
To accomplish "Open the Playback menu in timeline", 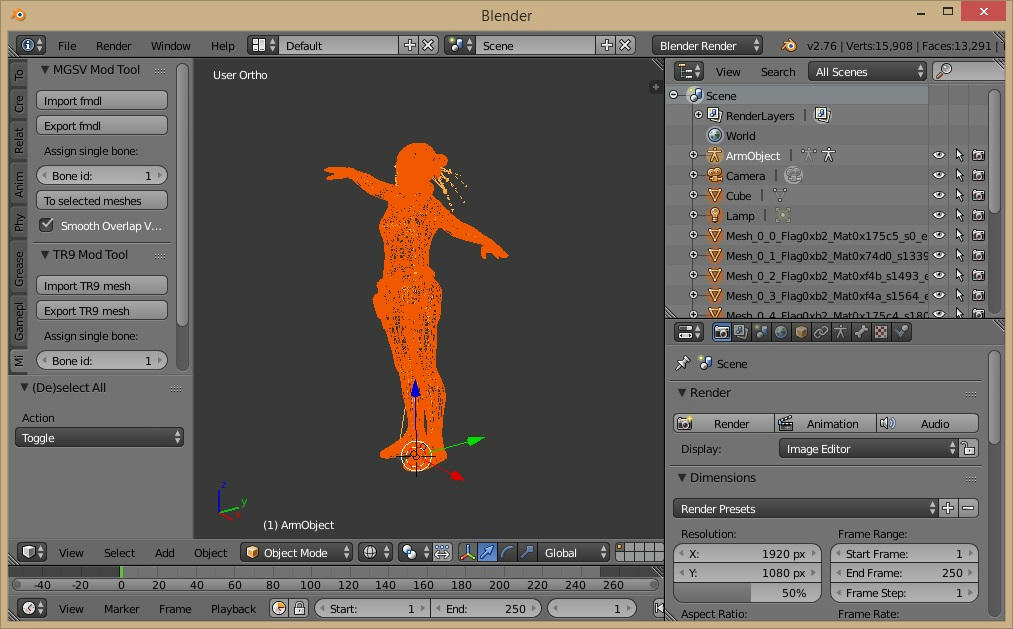I will (x=233, y=608).
